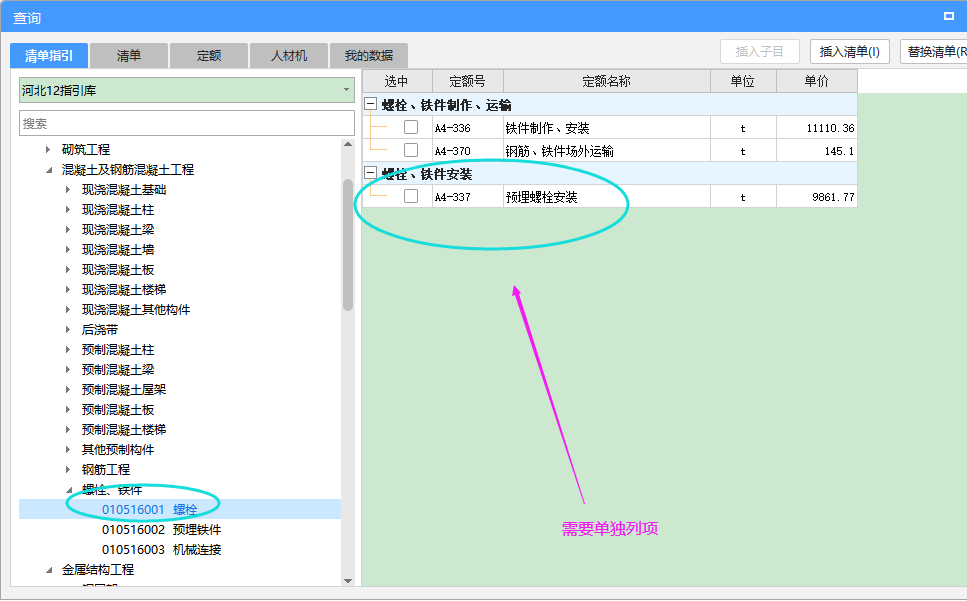Click the 钢筋、铁件场外运输 name cell
Viewport: 967px width, 601px height.
607,150
